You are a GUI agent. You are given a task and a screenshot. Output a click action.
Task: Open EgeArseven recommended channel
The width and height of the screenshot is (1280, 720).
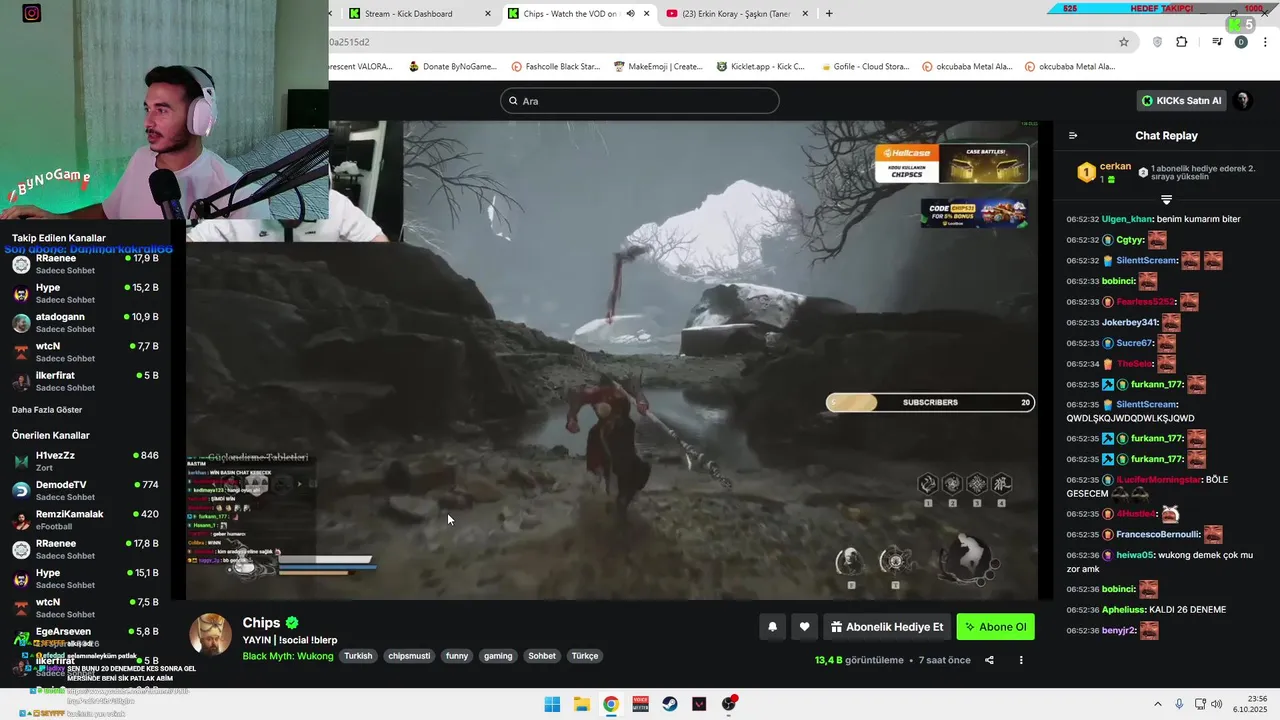[85, 637]
